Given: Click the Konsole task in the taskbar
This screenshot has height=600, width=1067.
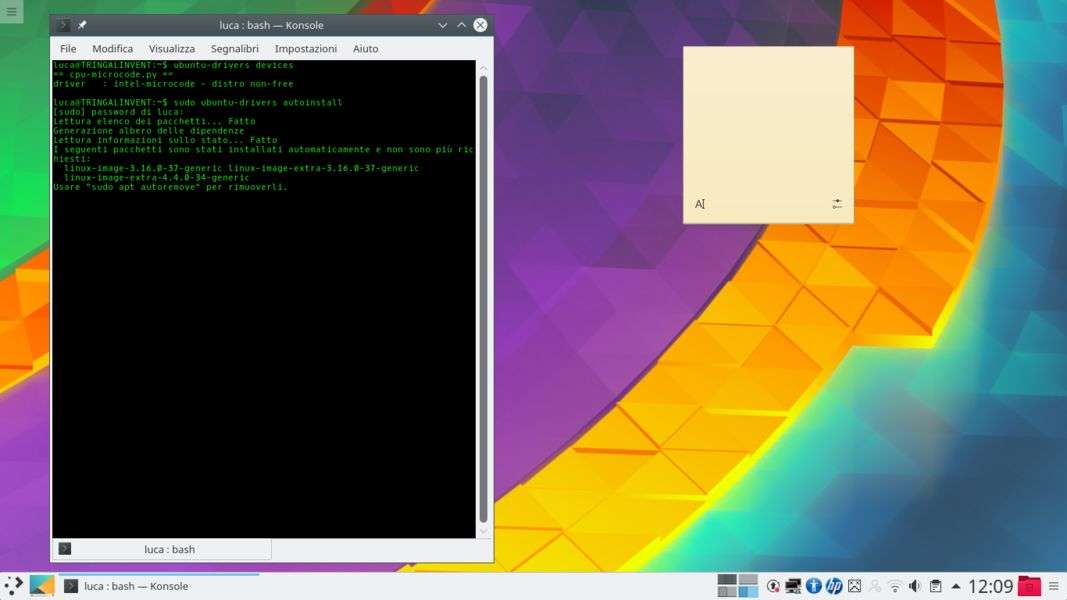Looking at the screenshot, I should (x=126, y=586).
